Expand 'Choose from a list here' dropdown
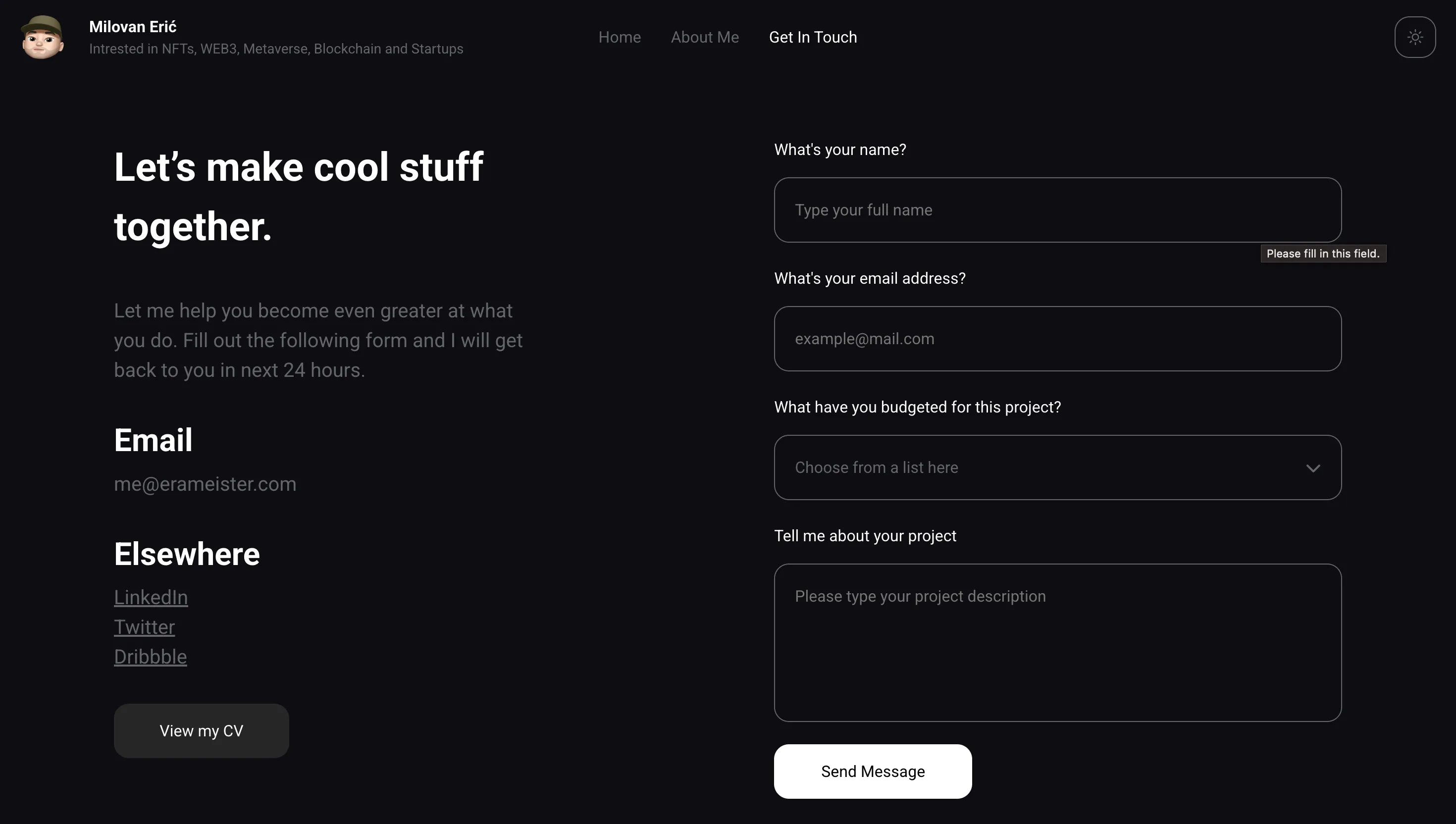 click(1058, 467)
